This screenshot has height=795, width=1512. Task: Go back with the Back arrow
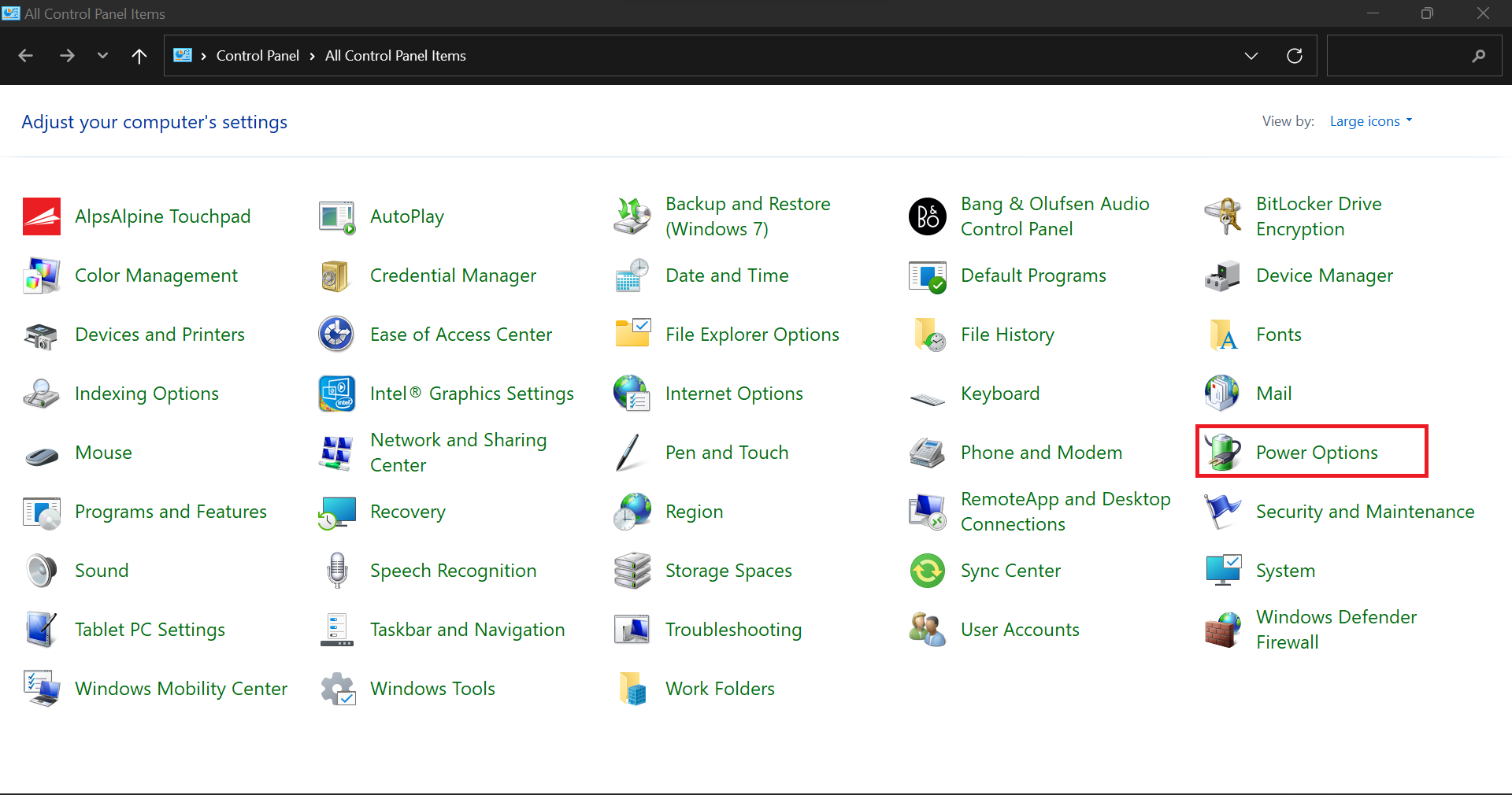[x=25, y=56]
